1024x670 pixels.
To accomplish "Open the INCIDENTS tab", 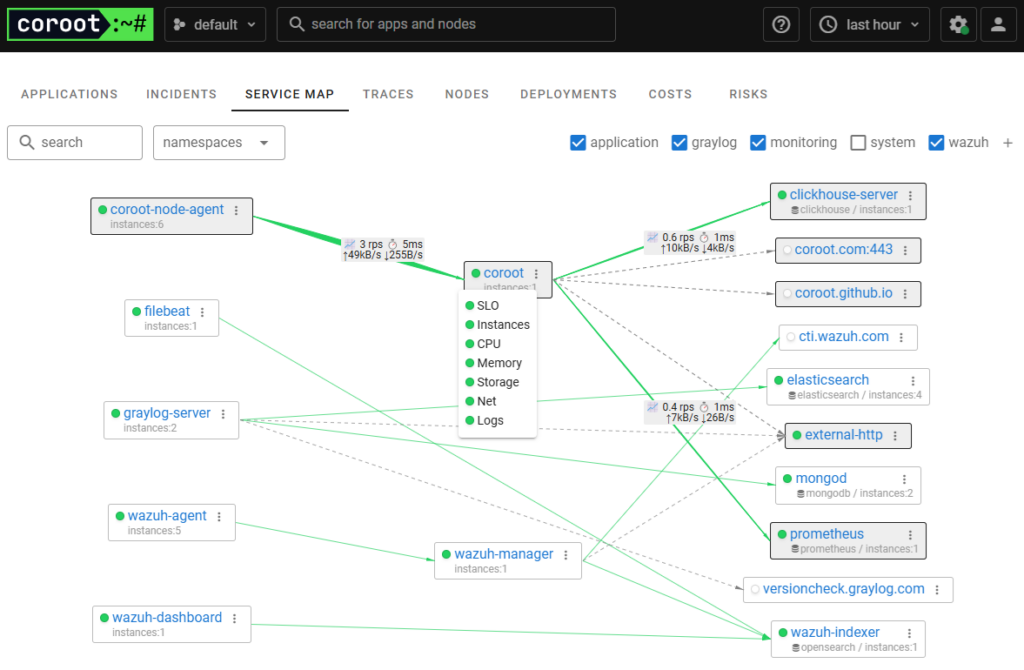I will tap(181, 93).
